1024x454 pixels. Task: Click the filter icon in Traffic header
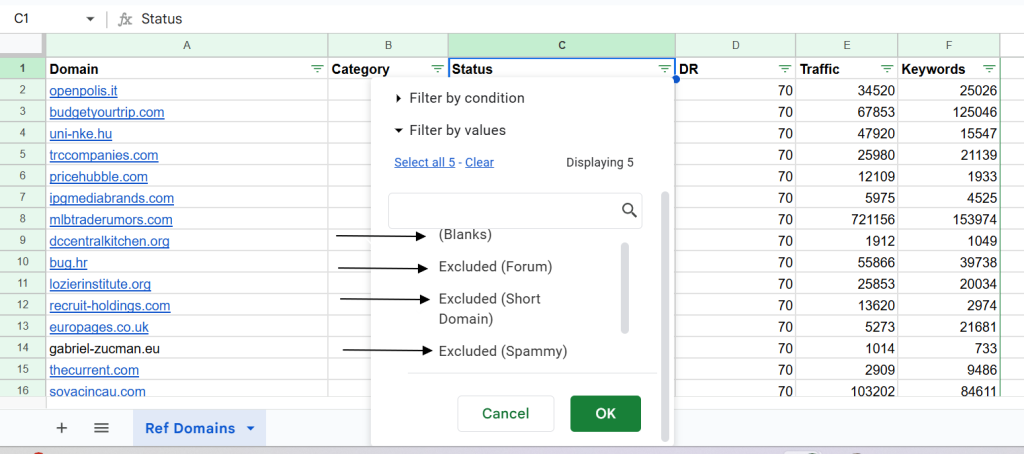[x=887, y=69]
